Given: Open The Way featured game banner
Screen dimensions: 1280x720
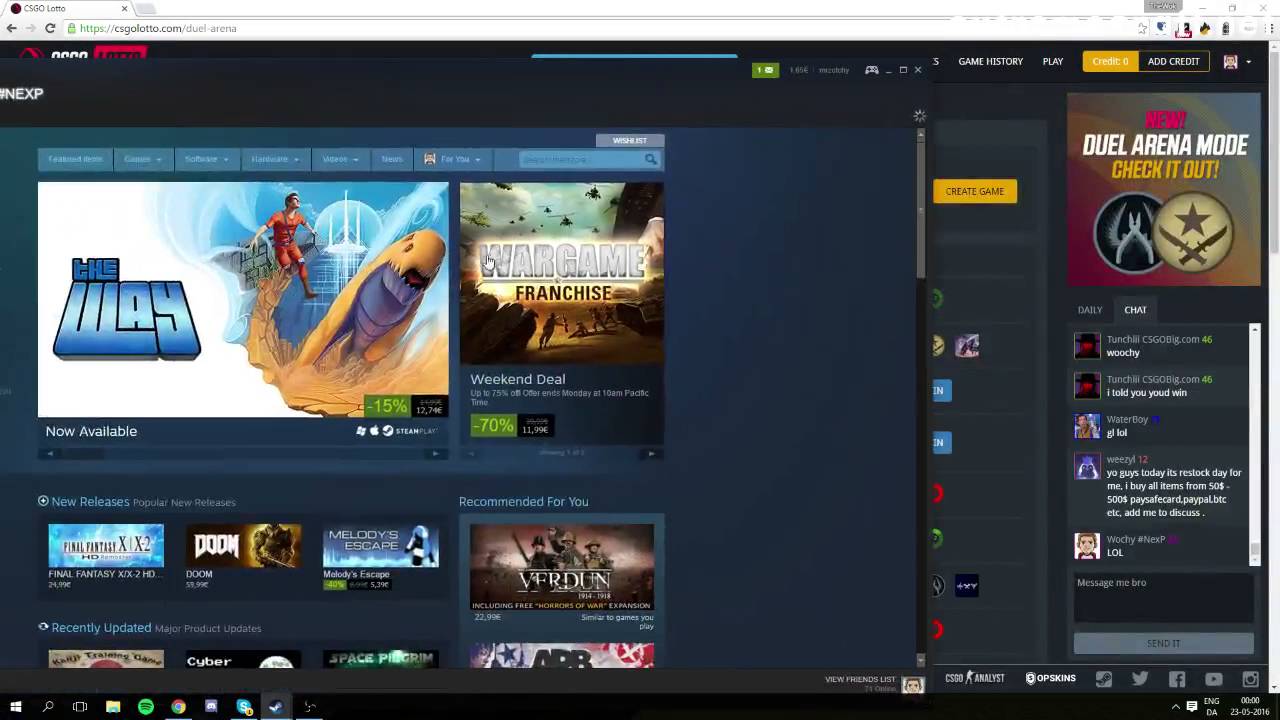Looking at the screenshot, I should point(243,299).
